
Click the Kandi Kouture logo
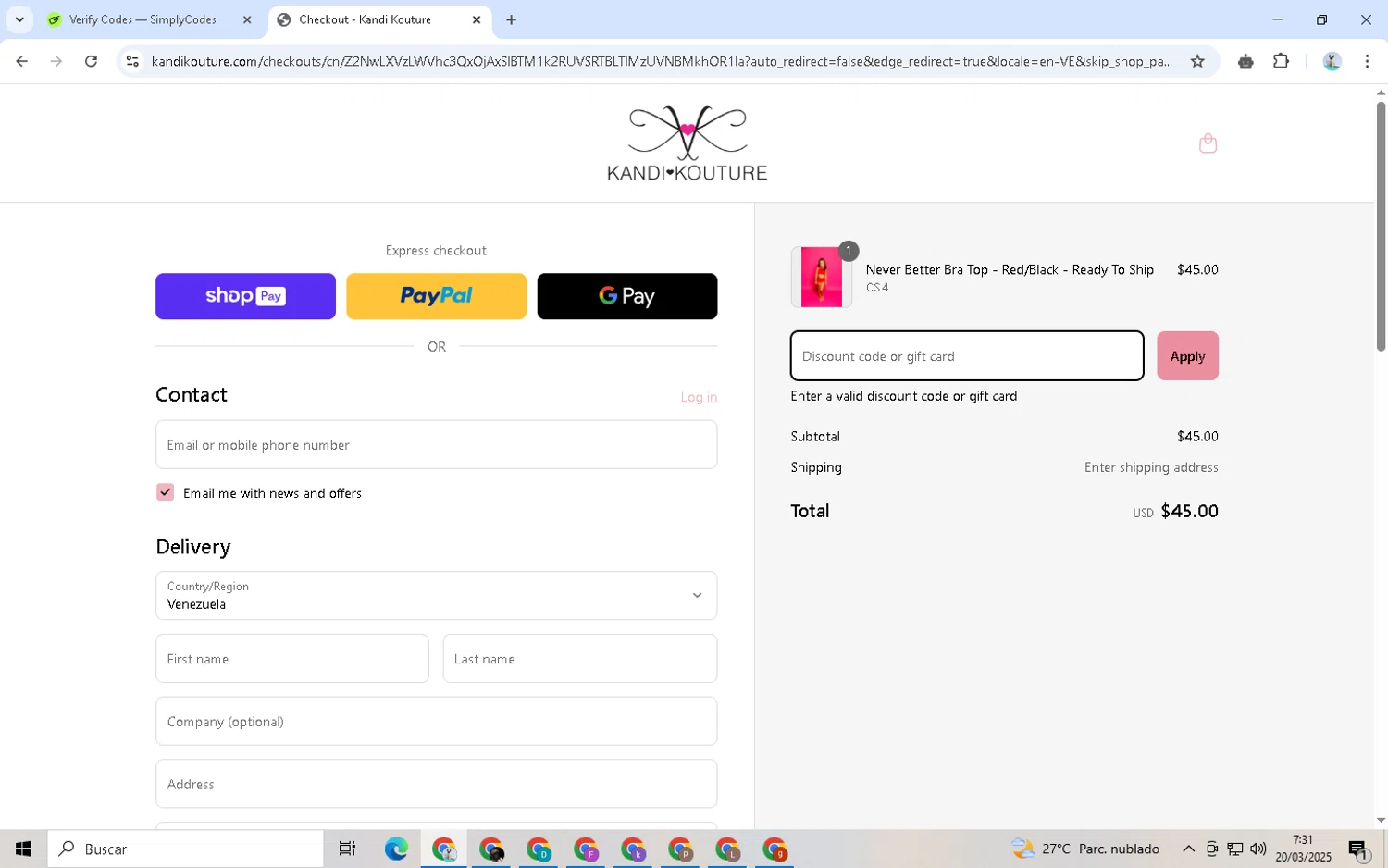tap(687, 143)
